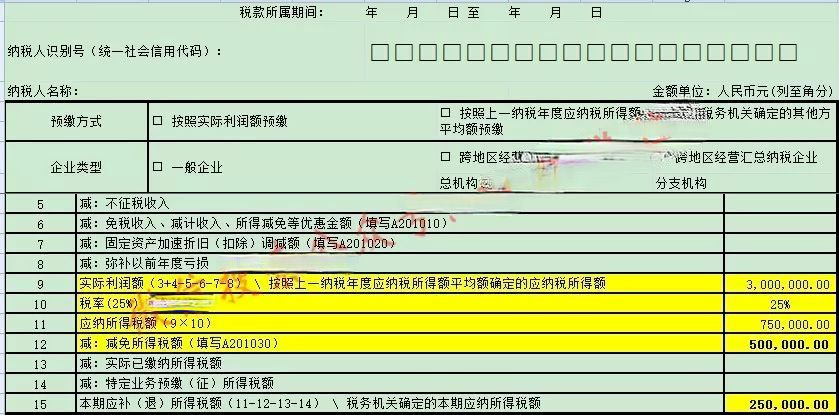839x415 pixels.
Task: Check the 按照实际利润额预缴 checkbox
Action: 157,121
